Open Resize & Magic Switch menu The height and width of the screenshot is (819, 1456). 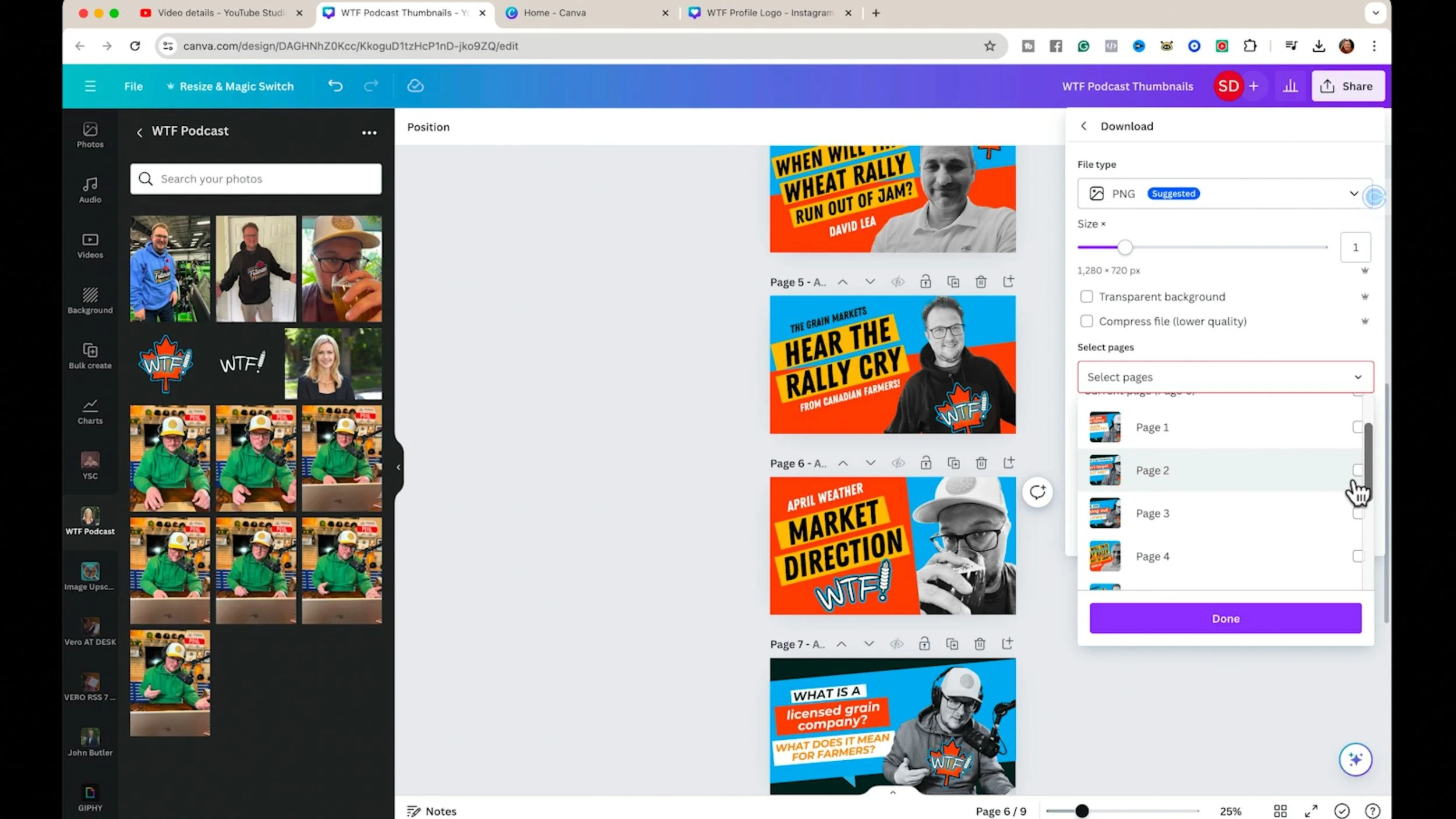tap(230, 86)
